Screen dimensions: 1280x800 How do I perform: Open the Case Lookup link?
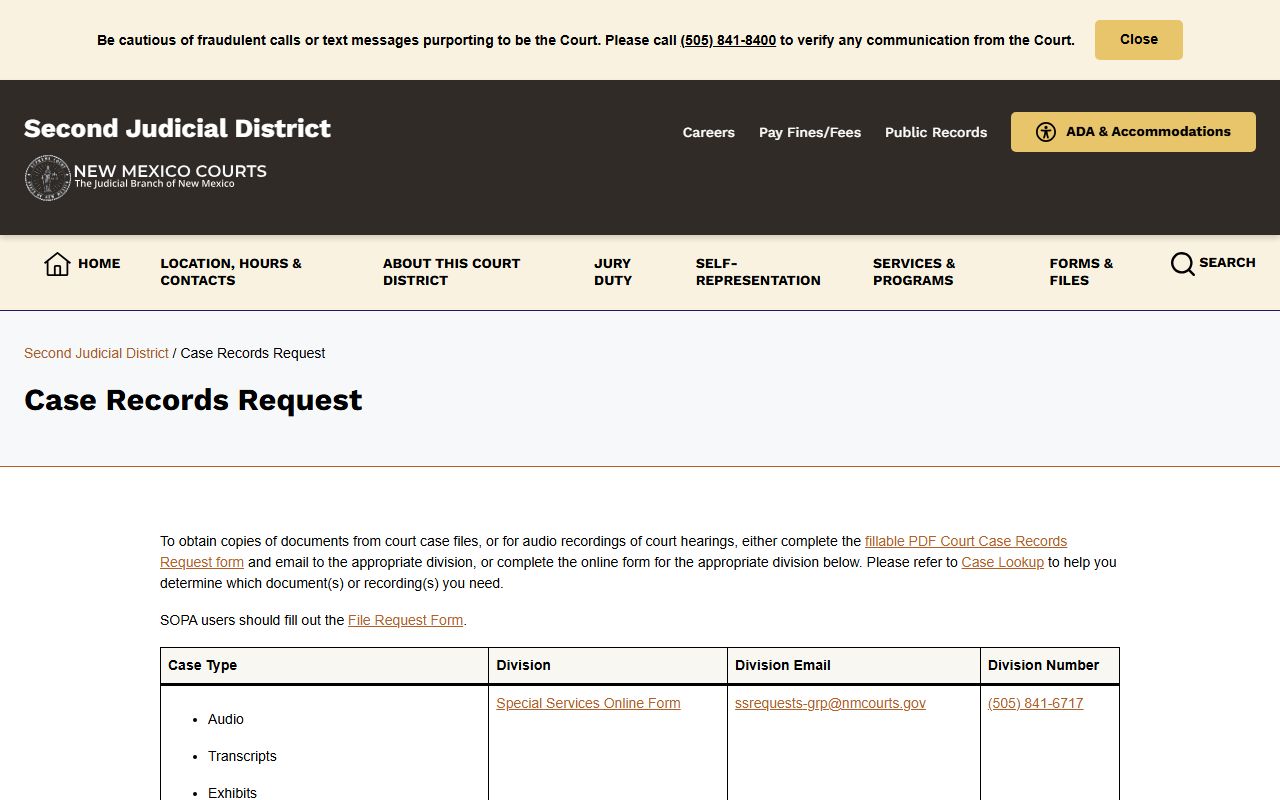coord(1003,562)
